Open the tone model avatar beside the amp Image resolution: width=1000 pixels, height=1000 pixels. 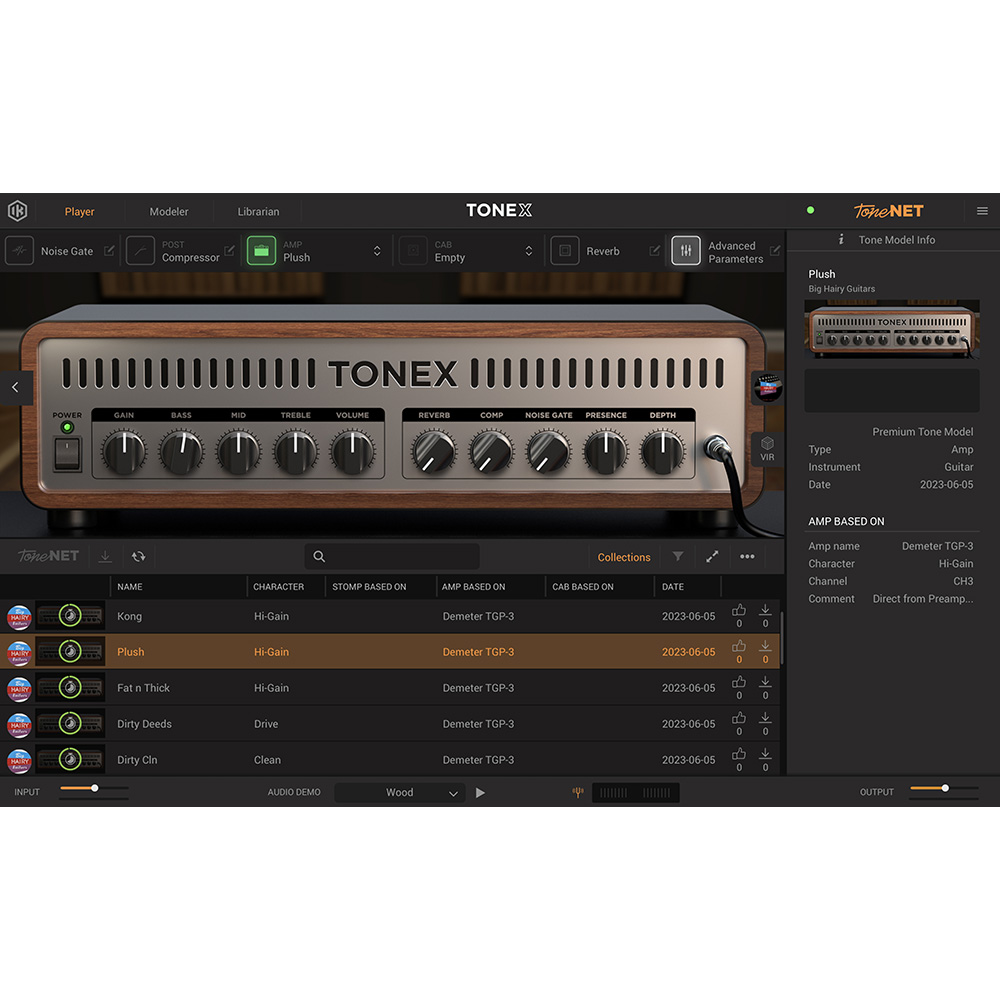click(x=767, y=387)
